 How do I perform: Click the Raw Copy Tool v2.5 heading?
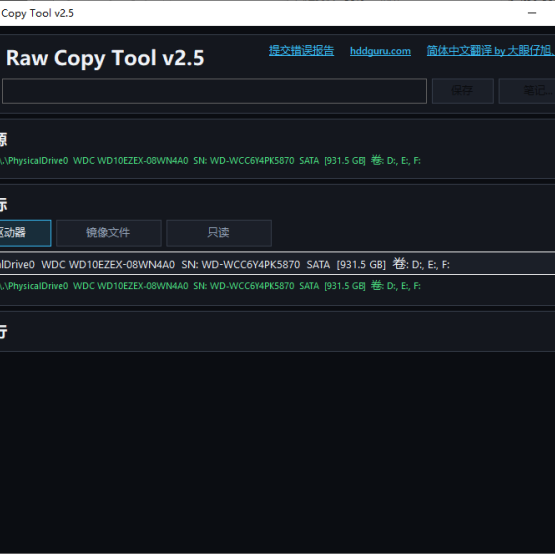[x=105, y=58]
